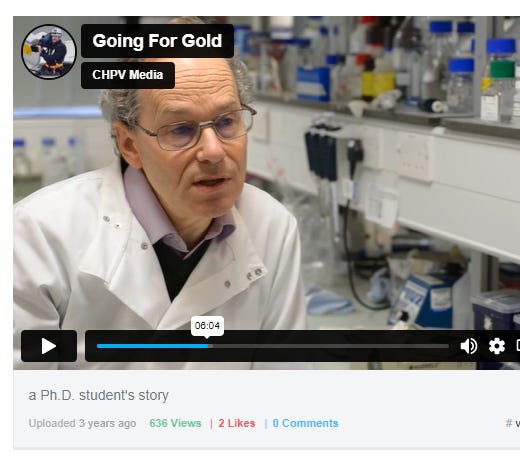Viewport: 520px width, 461px height.
Task: Click the hashtag tag at right edge
Action: [x=513, y=423]
